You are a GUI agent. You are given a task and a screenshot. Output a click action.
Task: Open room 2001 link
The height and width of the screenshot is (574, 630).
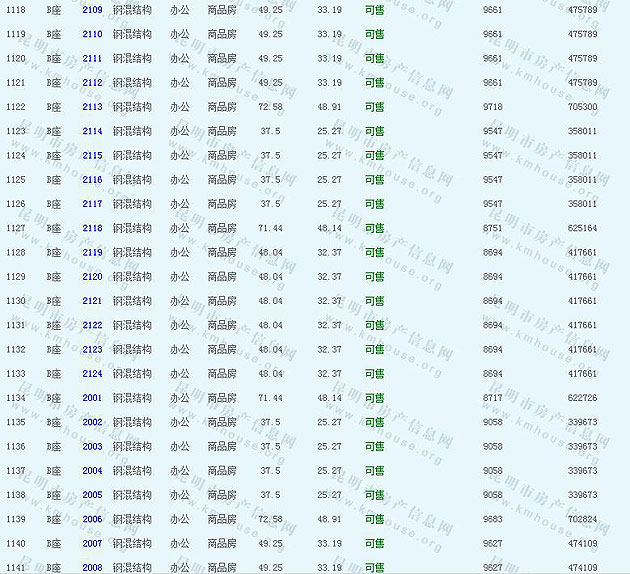click(x=92, y=398)
